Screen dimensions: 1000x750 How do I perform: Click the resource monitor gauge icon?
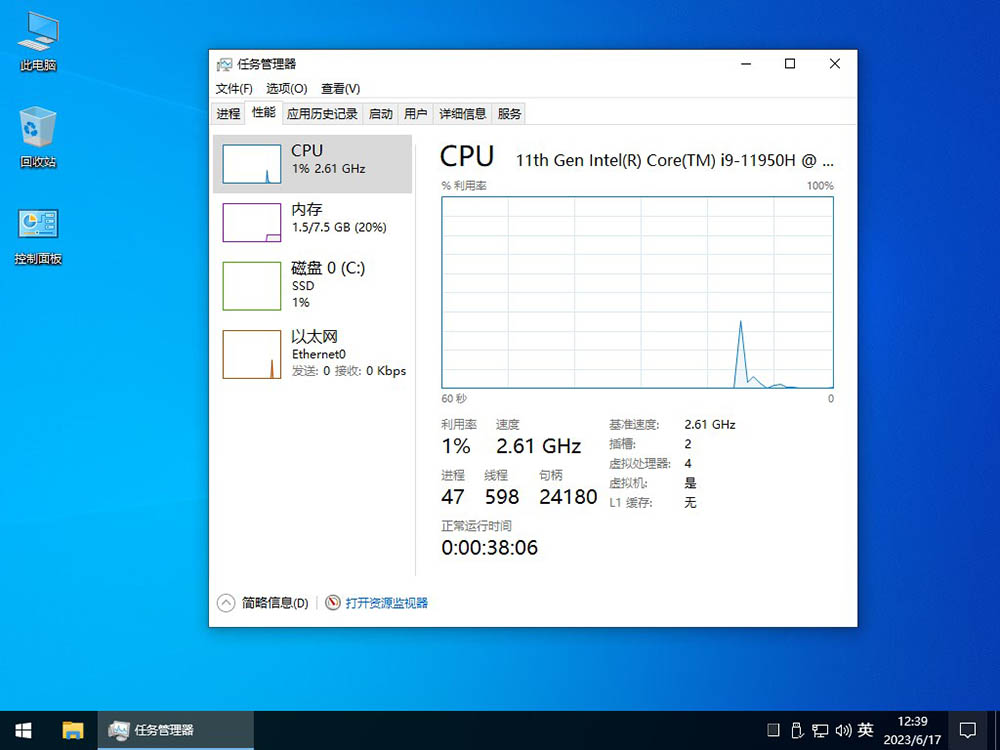pos(332,603)
